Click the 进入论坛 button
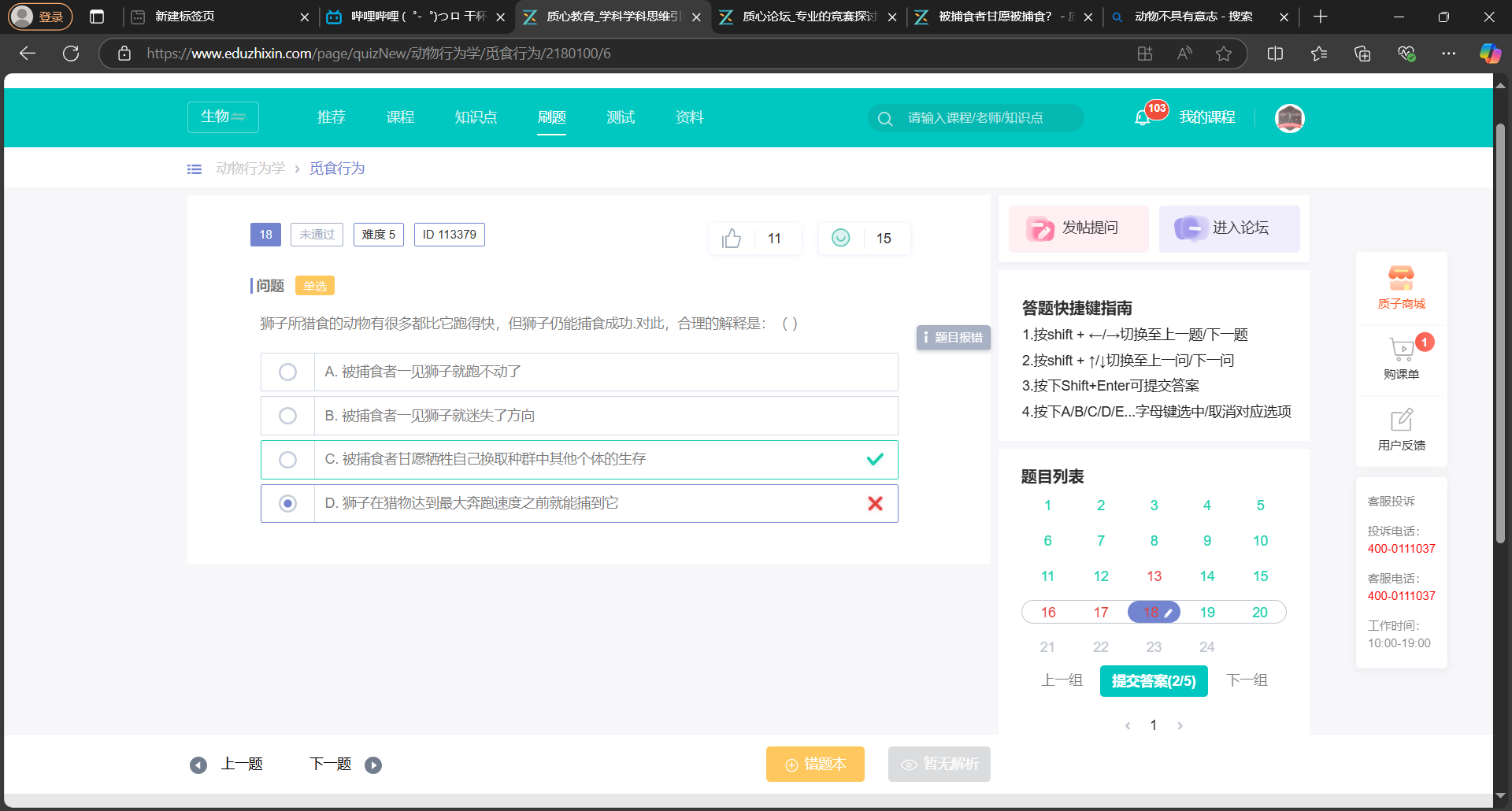The image size is (1512, 811). (x=1229, y=228)
